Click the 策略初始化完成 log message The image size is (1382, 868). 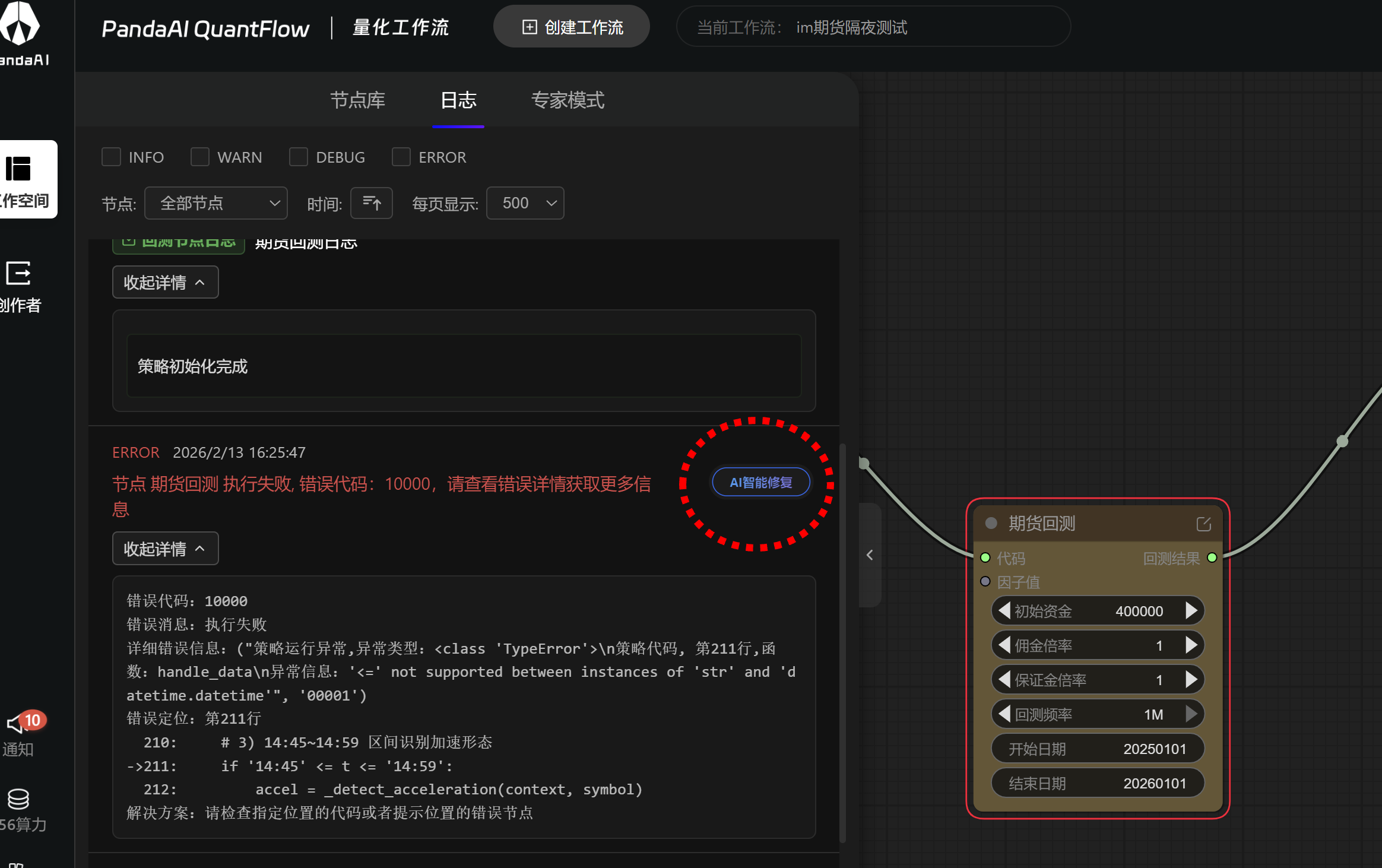192,366
